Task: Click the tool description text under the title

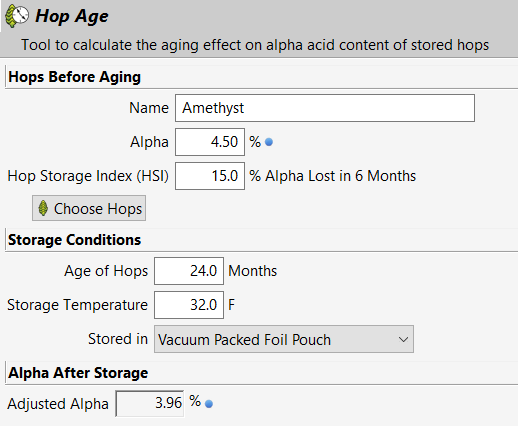Action: (x=255, y=45)
